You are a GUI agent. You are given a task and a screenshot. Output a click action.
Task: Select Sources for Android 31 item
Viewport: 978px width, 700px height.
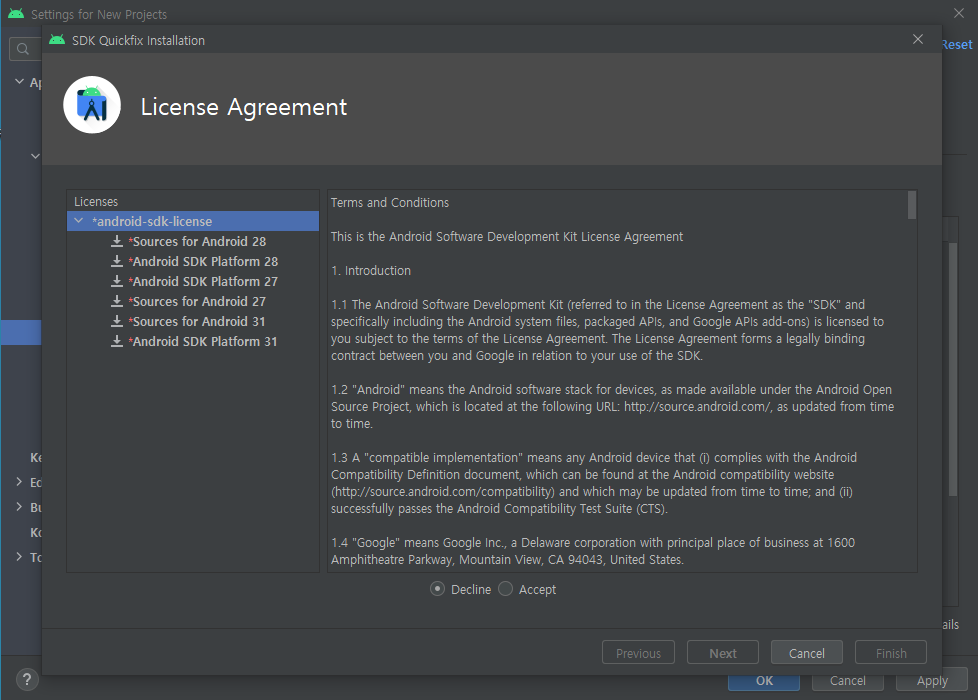click(x=198, y=321)
